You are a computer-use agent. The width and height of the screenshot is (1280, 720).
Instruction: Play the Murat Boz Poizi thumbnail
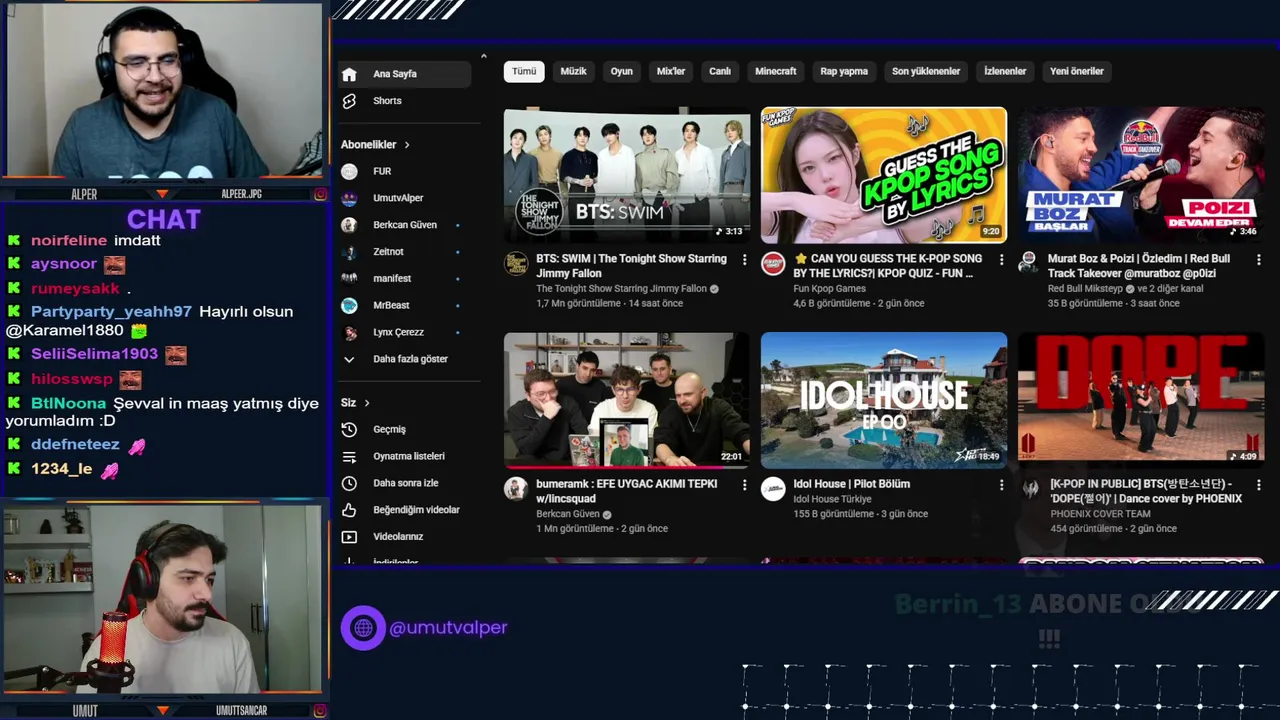pyautogui.click(x=1141, y=175)
